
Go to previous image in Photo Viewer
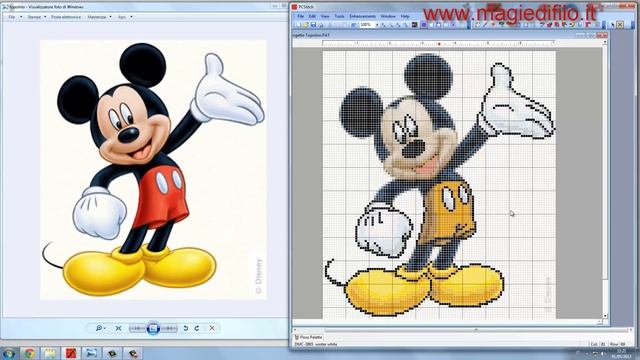[137, 328]
